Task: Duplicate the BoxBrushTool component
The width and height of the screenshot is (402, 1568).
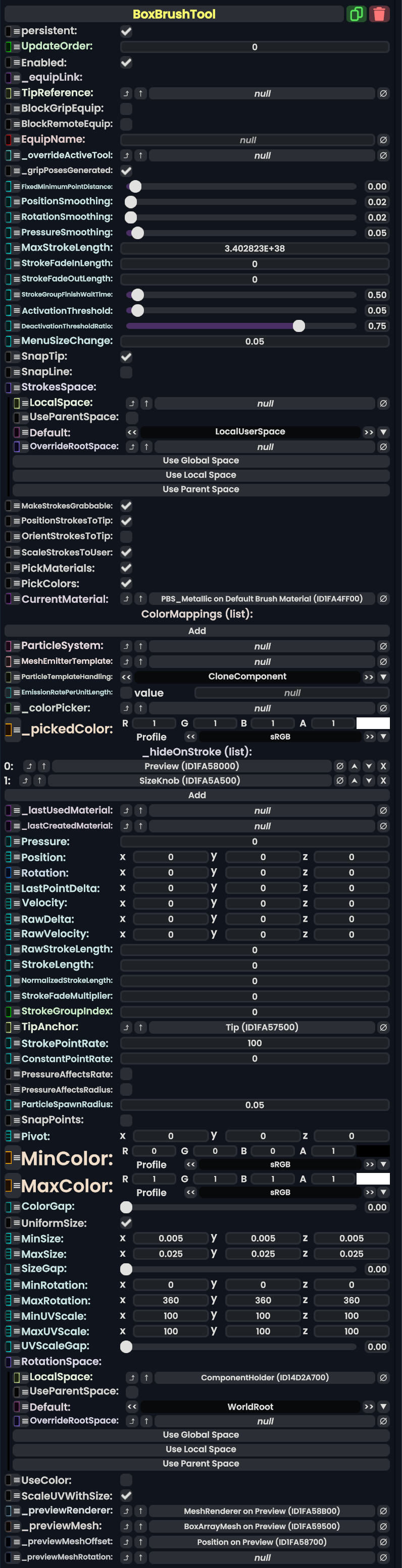Action: (x=357, y=14)
